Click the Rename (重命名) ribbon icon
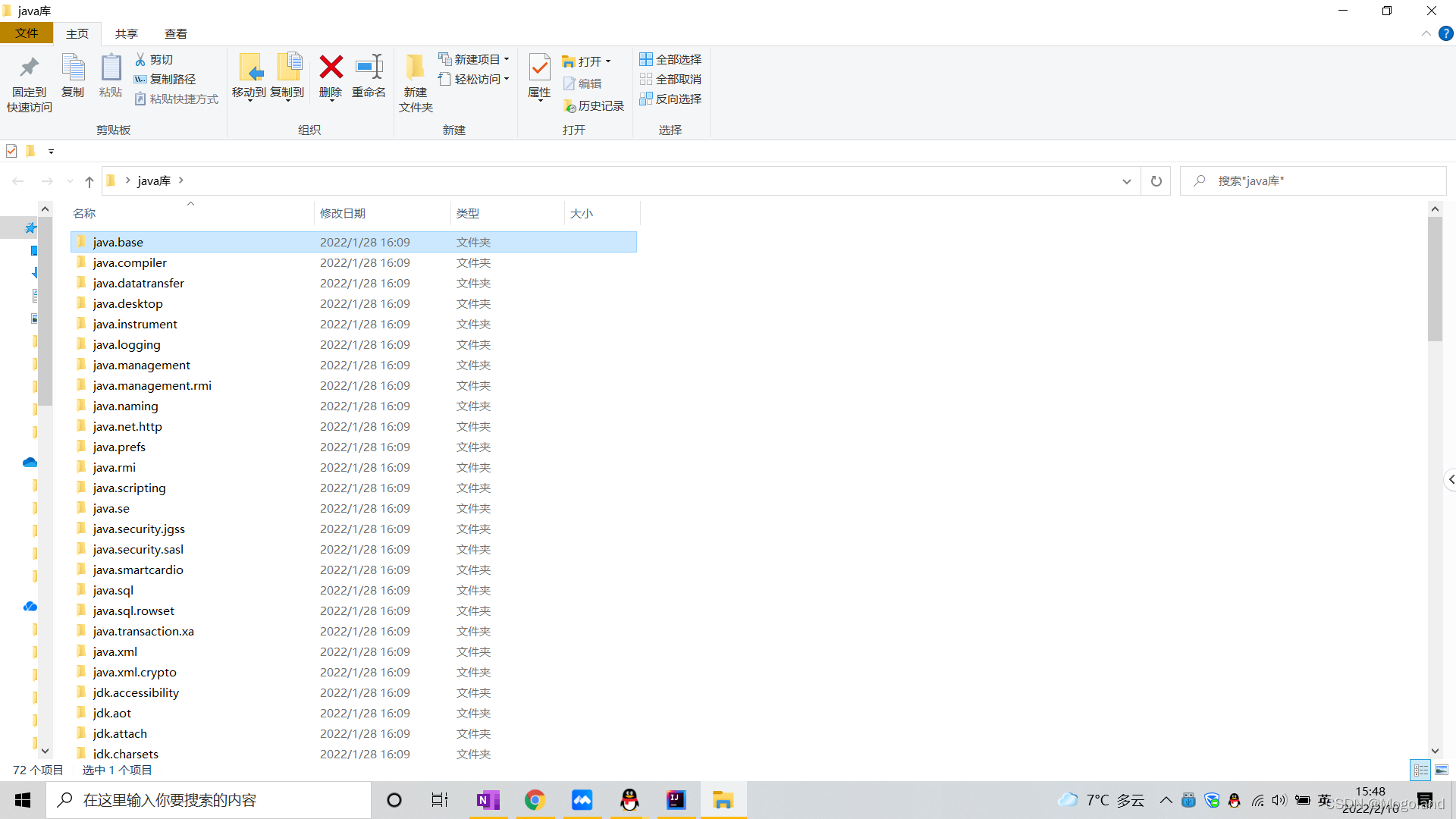 tap(369, 68)
